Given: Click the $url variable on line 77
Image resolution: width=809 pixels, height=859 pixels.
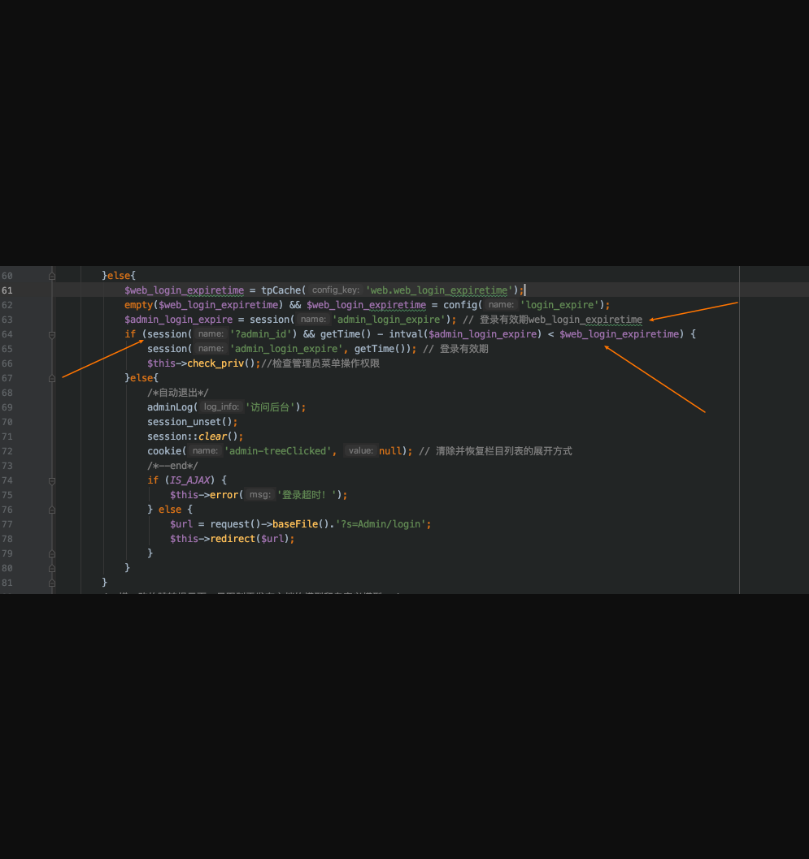Looking at the screenshot, I should (x=181, y=524).
